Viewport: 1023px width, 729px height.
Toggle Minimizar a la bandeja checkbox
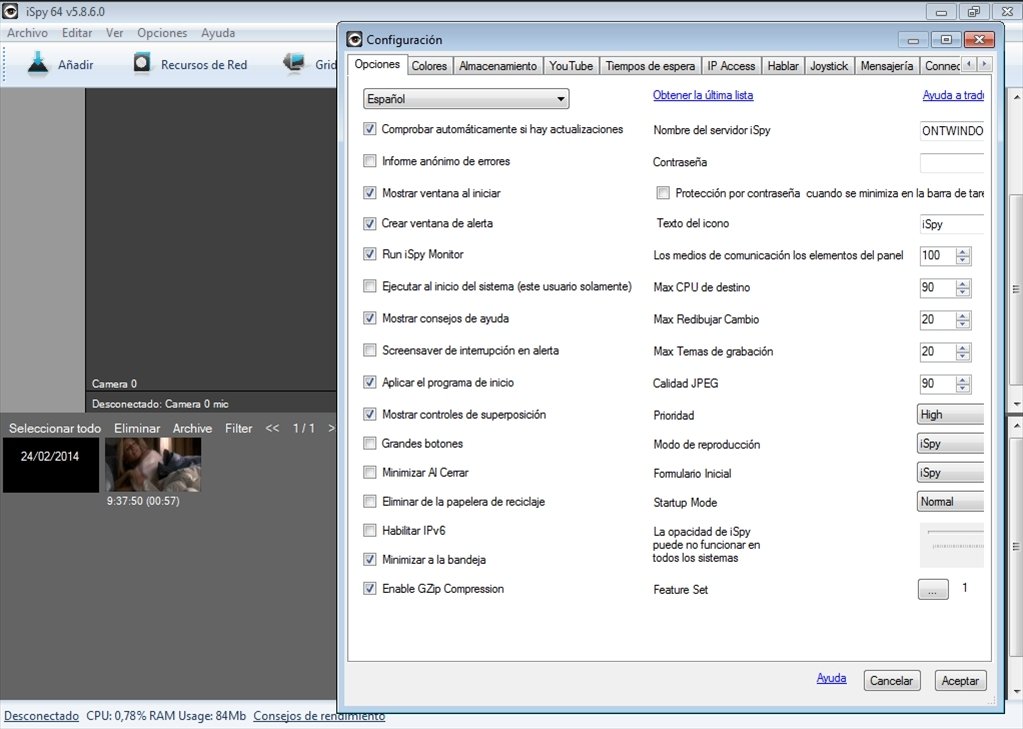[370, 559]
